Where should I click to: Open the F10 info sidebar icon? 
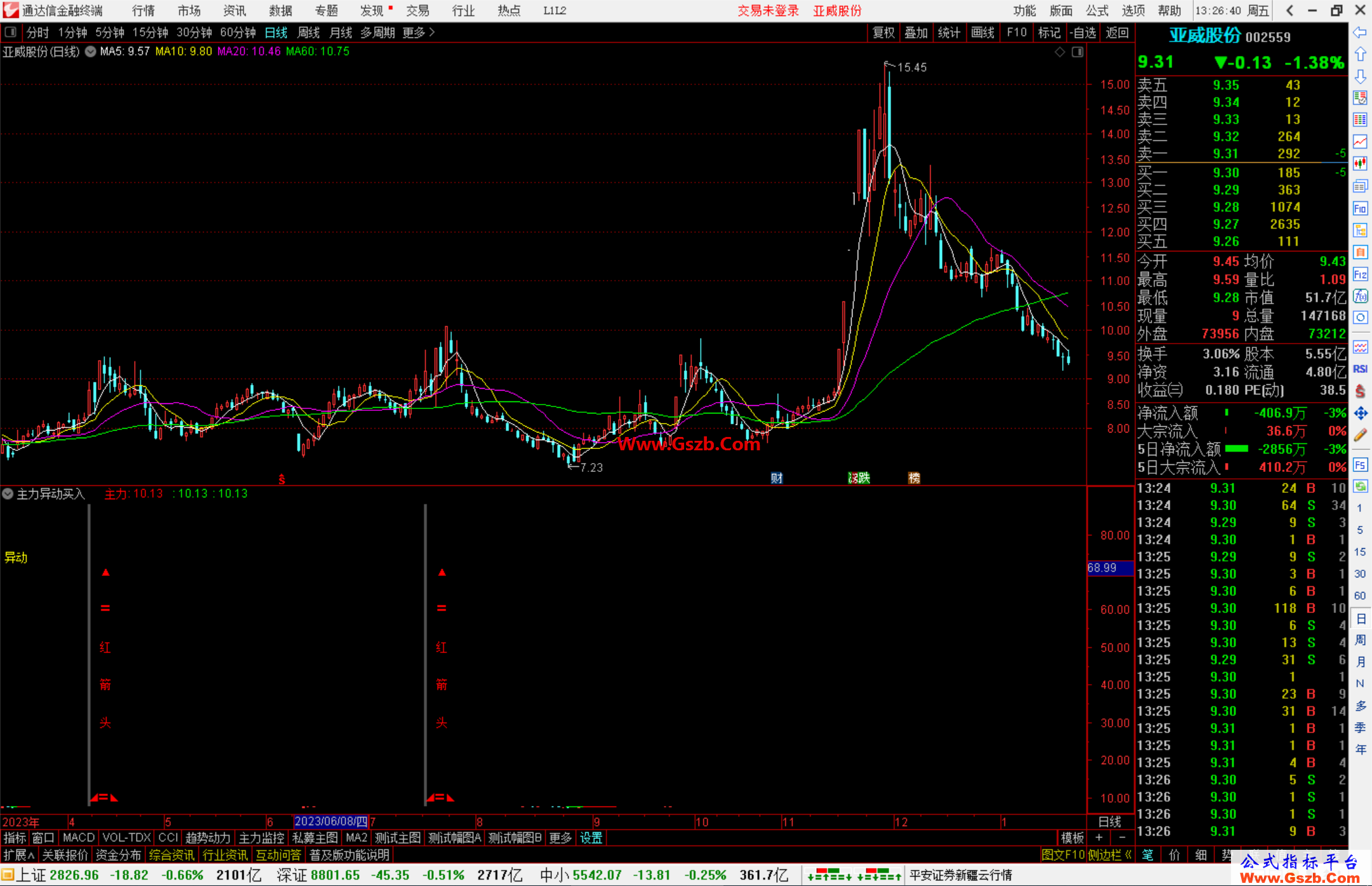pyautogui.click(x=1360, y=208)
